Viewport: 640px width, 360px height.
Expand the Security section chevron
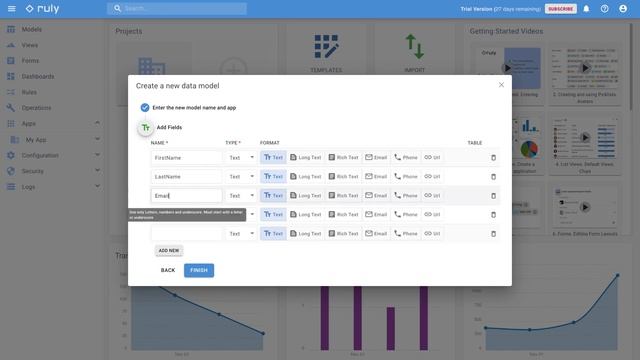tap(97, 170)
